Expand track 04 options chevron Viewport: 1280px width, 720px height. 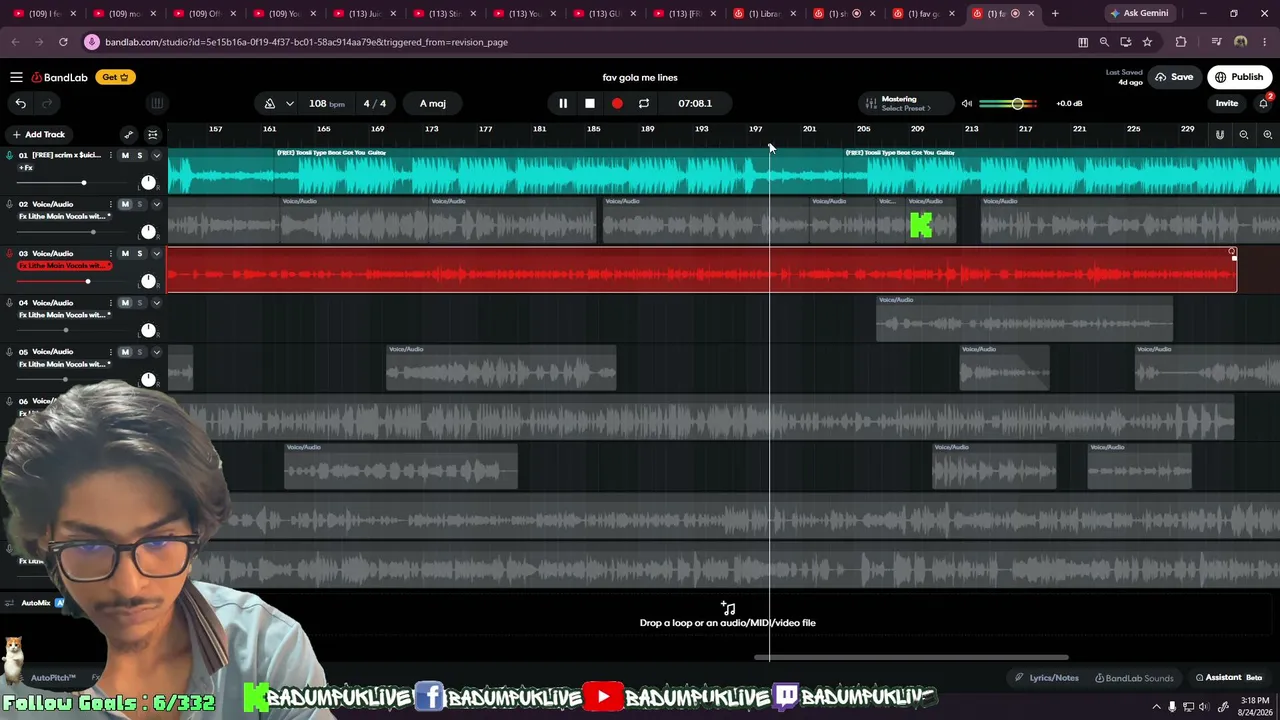(x=156, y=302)
